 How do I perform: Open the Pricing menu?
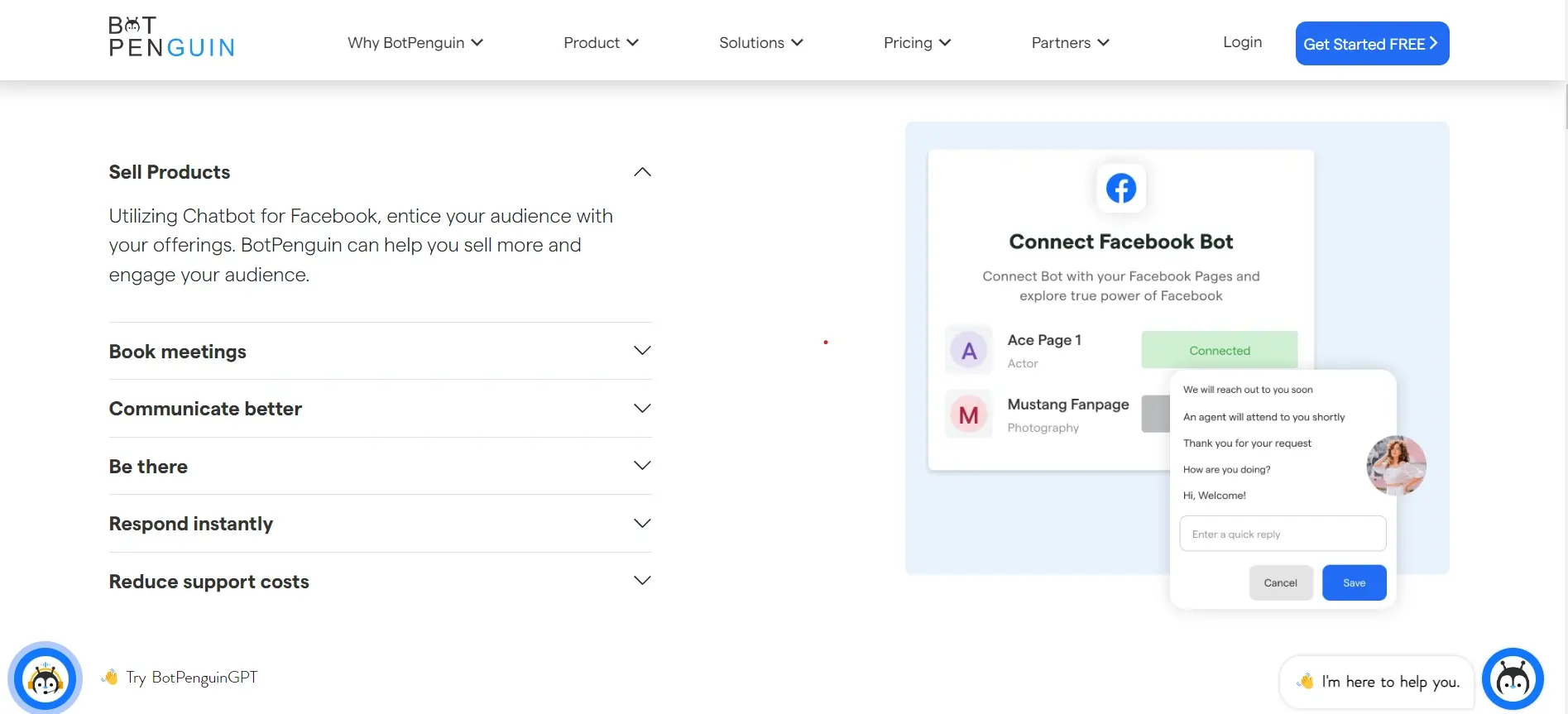pyautogui.click(x=917, y=43)
